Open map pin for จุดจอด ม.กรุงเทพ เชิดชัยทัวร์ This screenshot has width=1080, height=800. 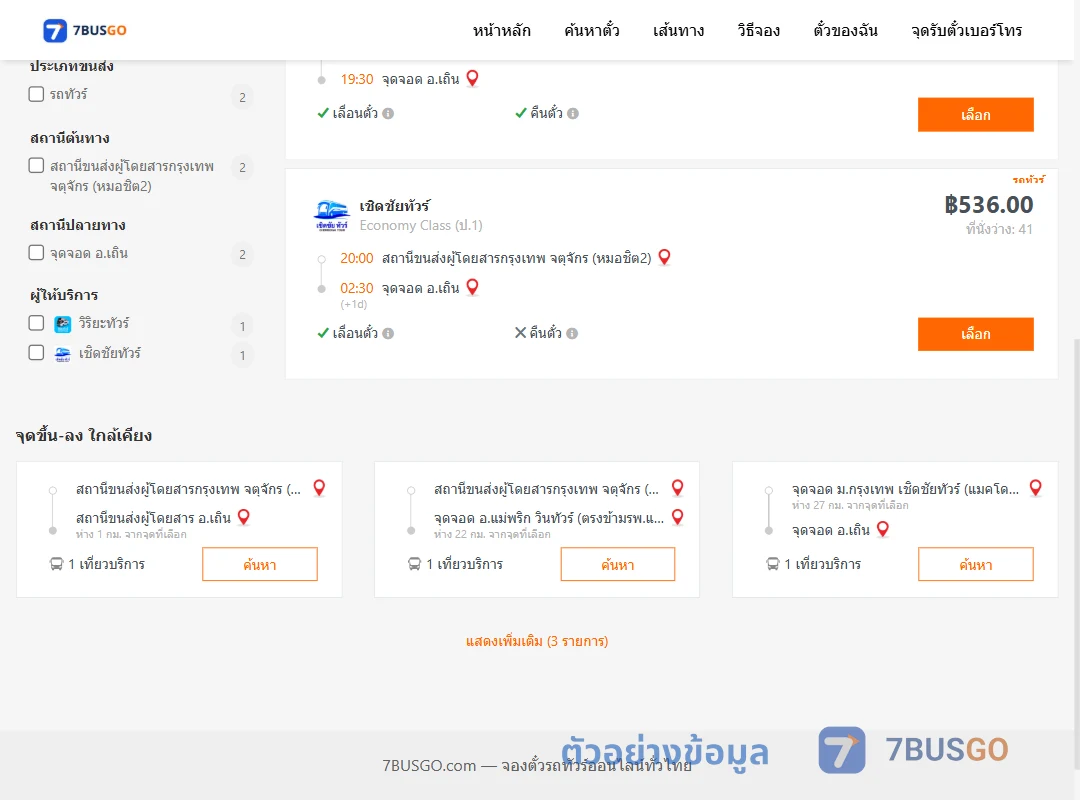[1036, 489]
